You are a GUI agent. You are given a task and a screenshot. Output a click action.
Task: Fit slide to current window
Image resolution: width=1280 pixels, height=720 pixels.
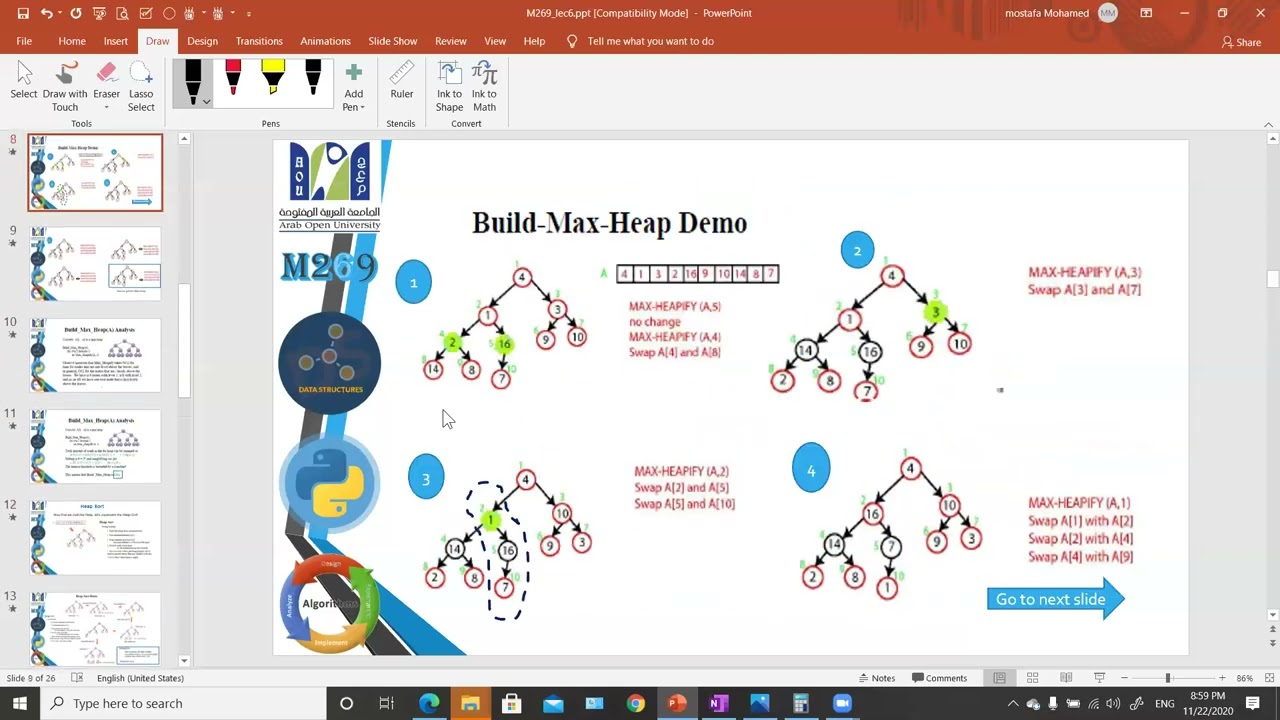(1268, 678)
